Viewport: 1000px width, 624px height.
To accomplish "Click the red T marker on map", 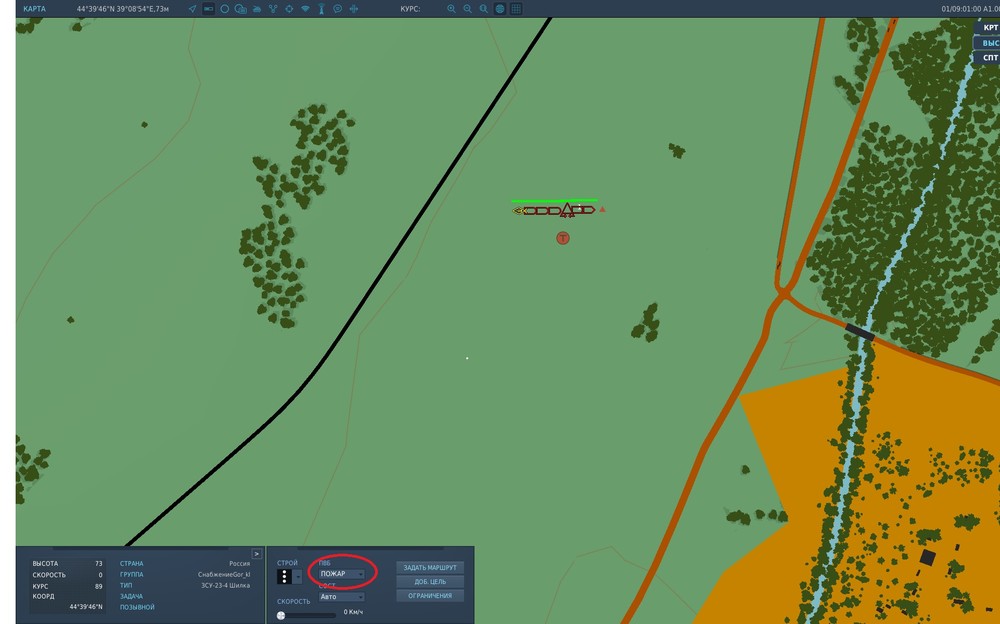I will [x=562, y=238].
